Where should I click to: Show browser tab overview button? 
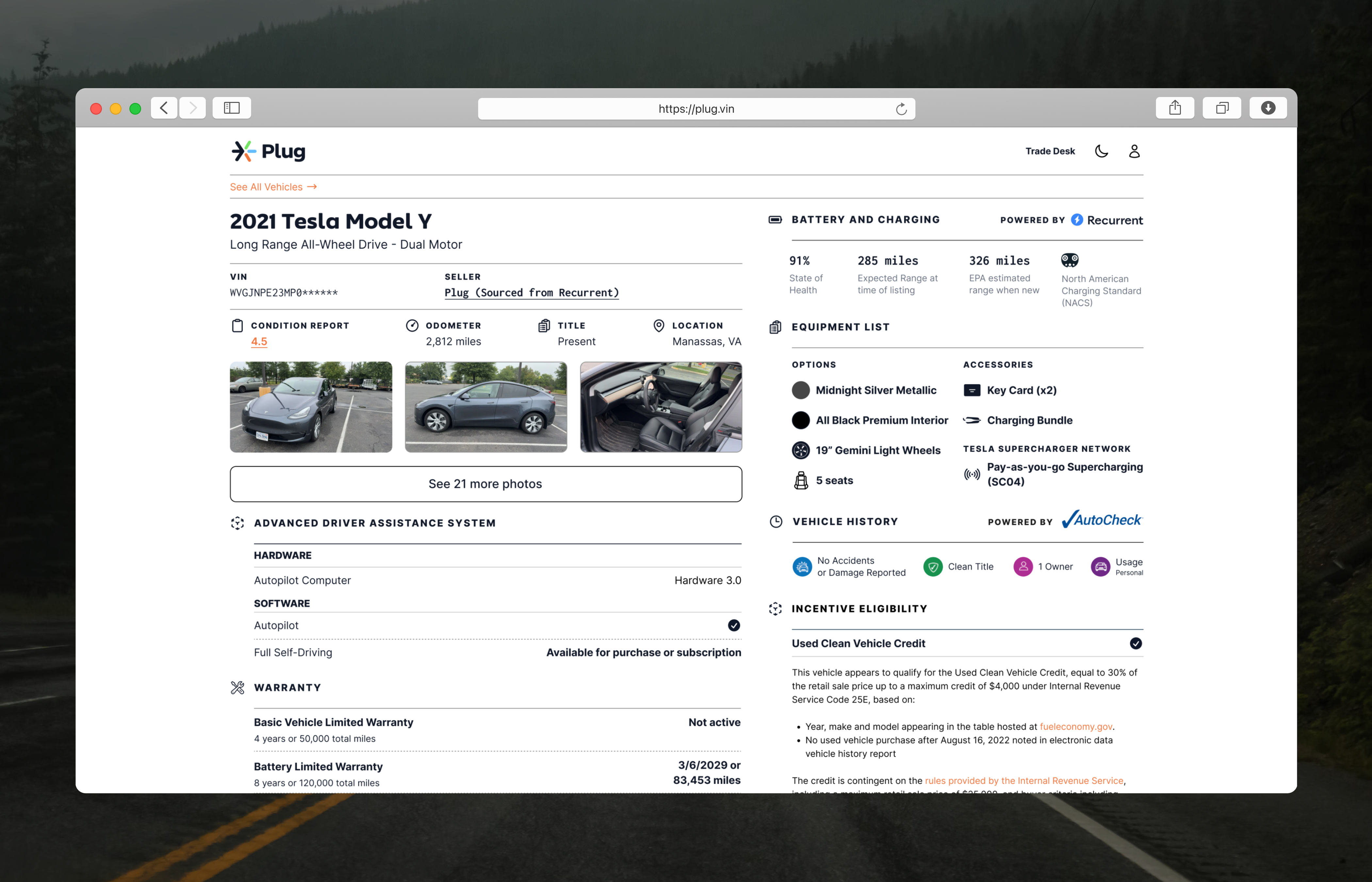[1221, 108]
